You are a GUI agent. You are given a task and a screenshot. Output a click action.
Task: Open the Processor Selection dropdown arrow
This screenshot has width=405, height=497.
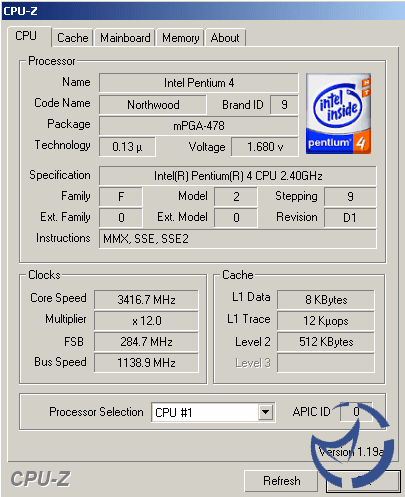click(x=265, y=412)
